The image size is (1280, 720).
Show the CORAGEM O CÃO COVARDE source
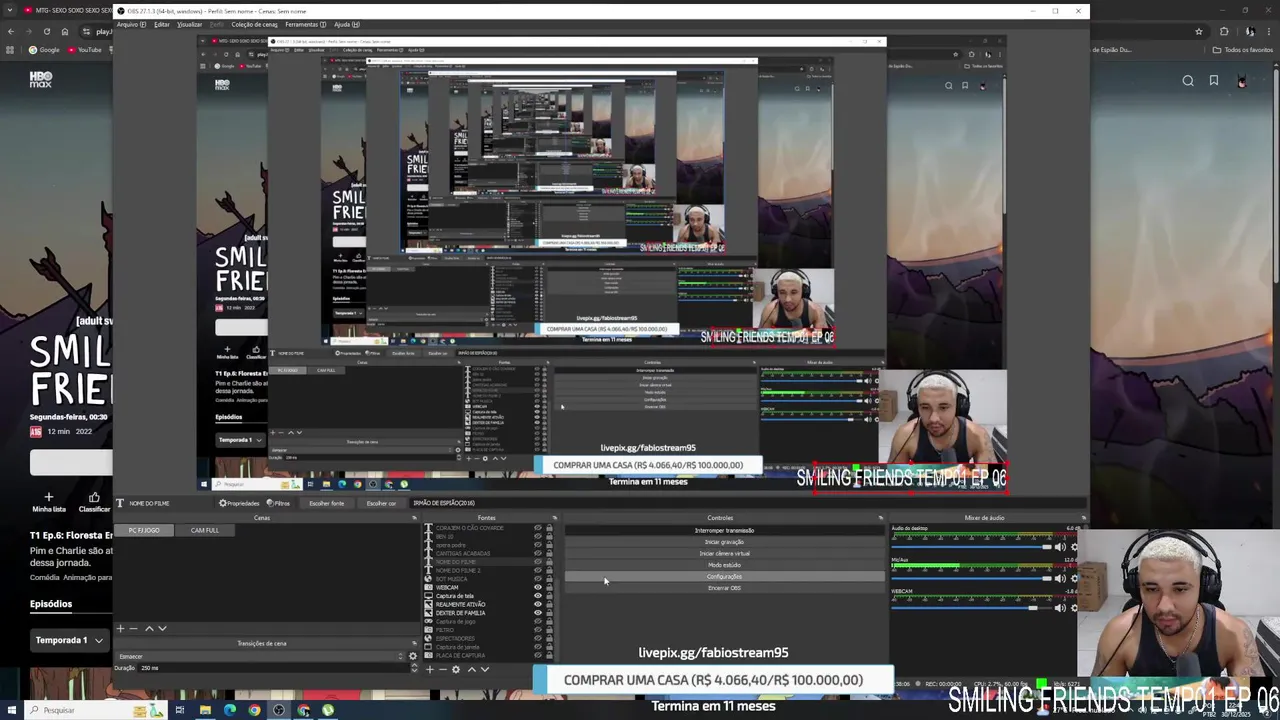pyautogui.click(x=537, y=528)
